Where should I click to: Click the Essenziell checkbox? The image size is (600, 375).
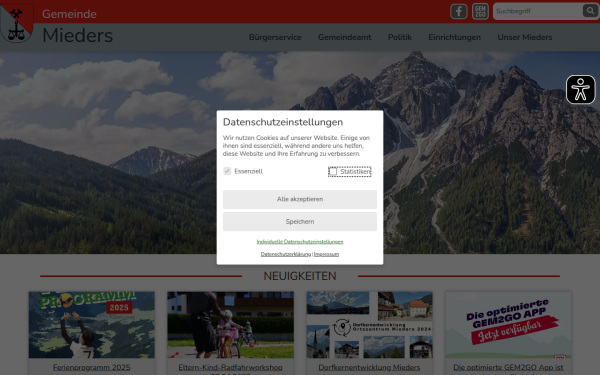(x=227, y=171)
